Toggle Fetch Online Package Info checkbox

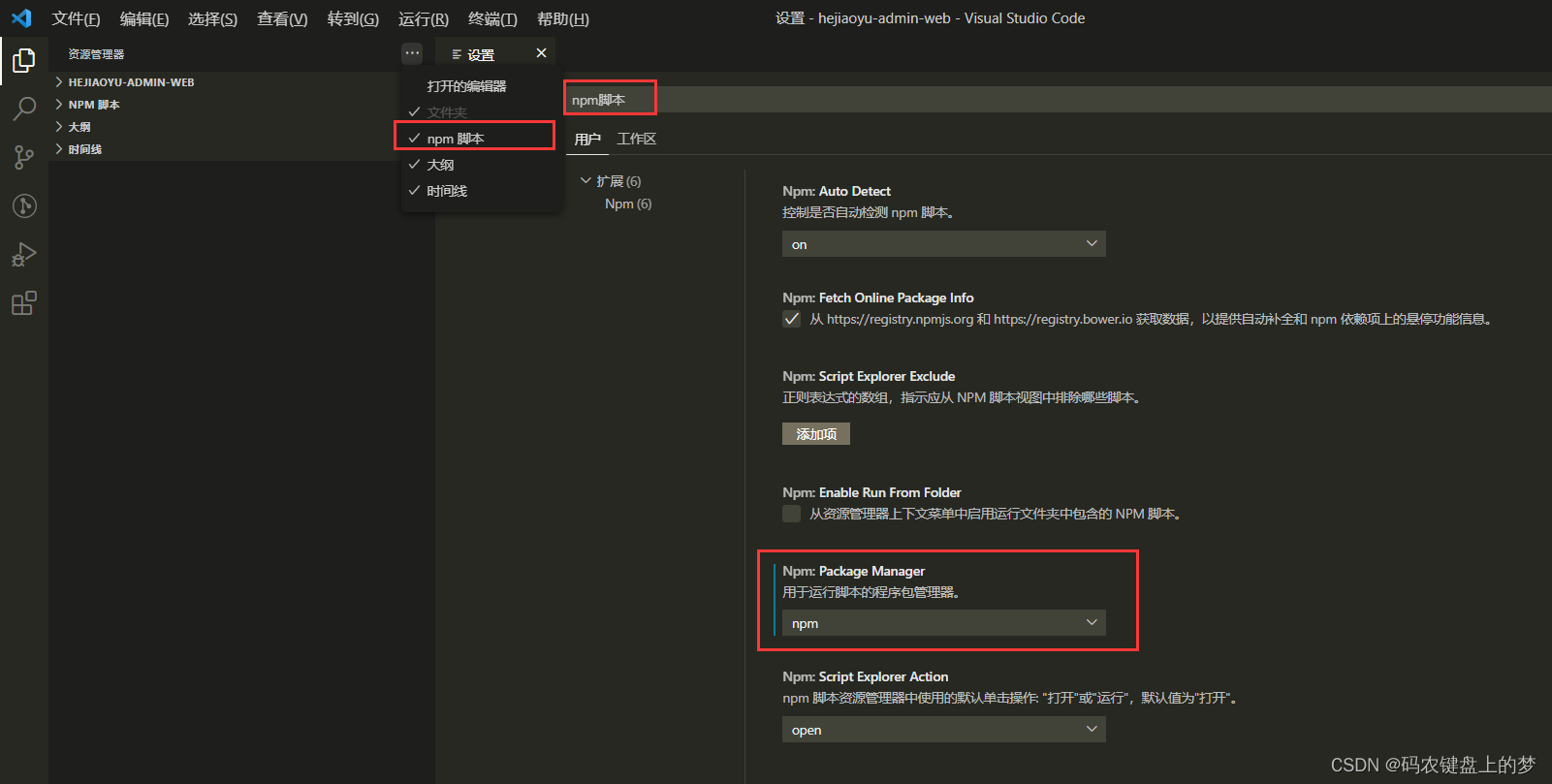792,319
